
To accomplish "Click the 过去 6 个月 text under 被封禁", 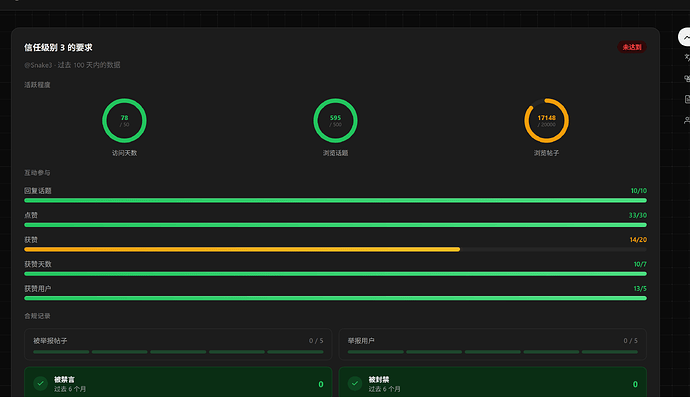I will tap(385, 389).
